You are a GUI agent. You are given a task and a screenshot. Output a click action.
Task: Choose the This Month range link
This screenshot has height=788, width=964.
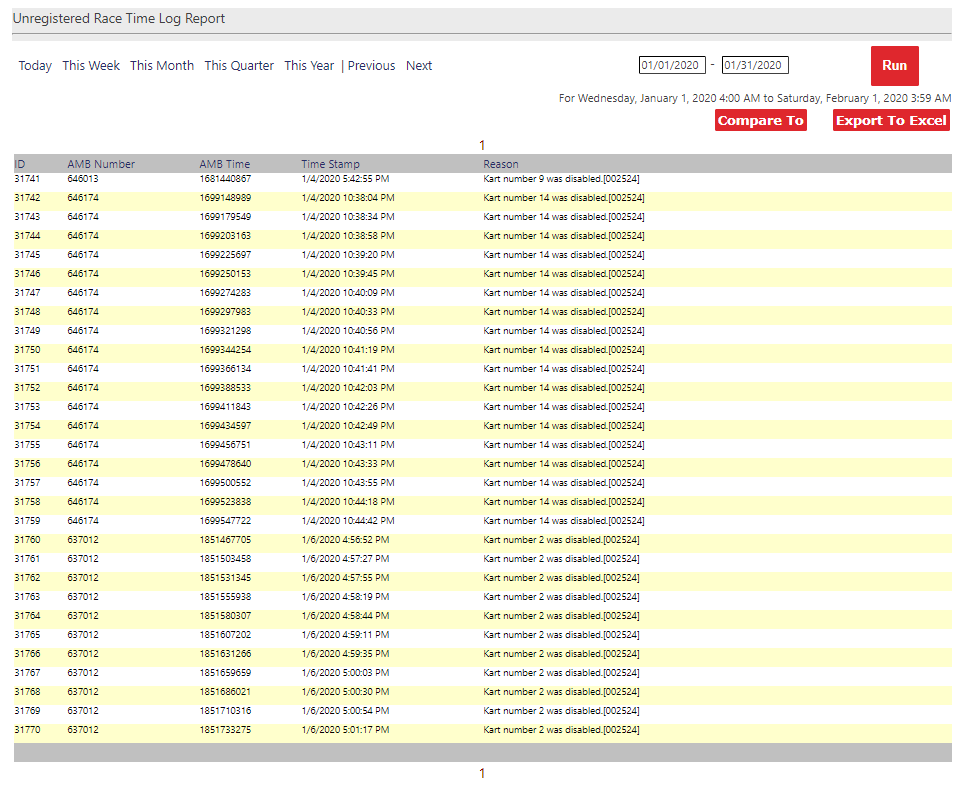[162, 66]
